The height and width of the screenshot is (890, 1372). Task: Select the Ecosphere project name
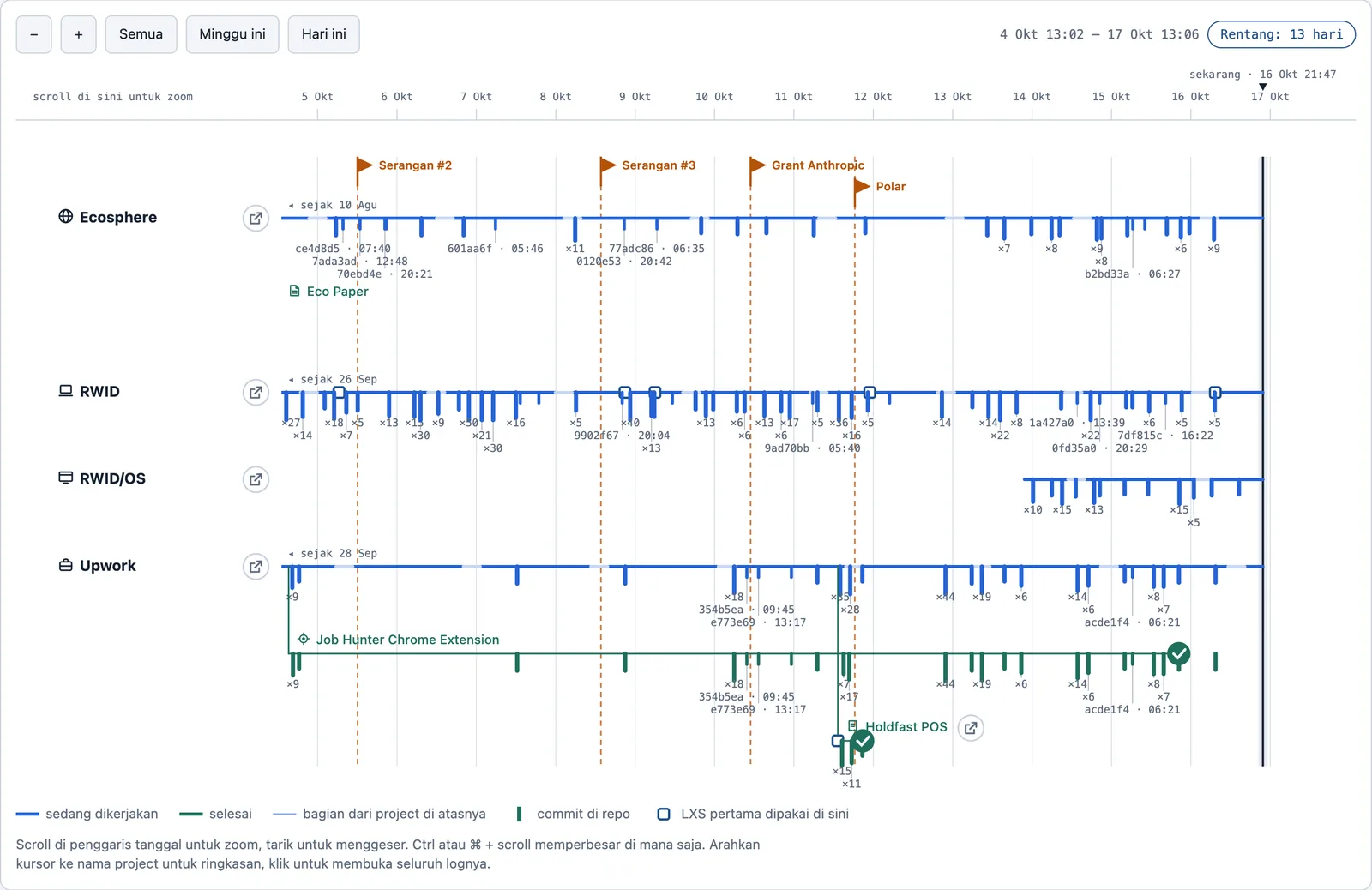point(118,217)
